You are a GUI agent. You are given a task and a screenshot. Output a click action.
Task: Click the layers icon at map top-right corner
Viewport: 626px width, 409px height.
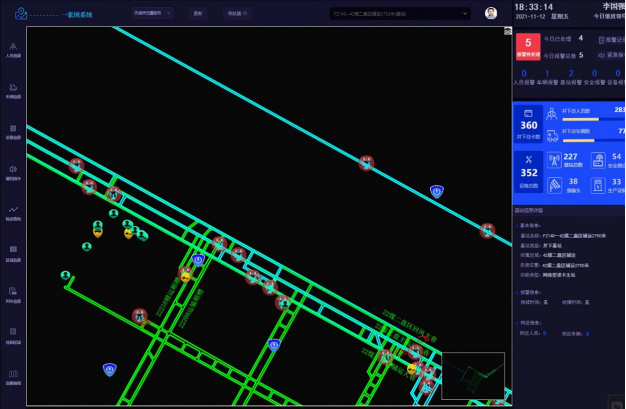coord(508,31)
